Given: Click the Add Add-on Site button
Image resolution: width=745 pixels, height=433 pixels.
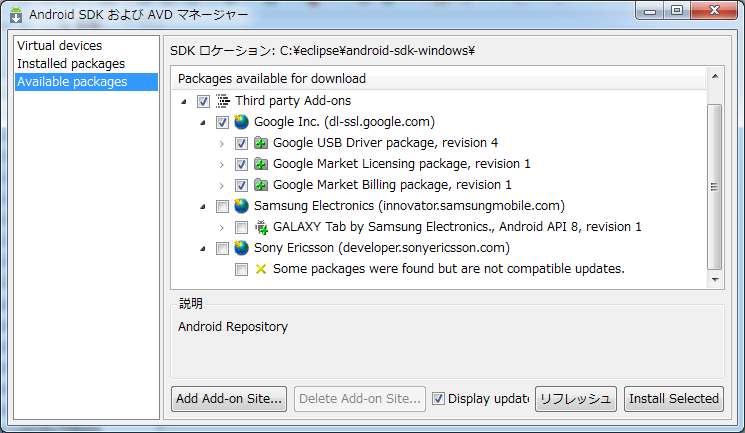Looking at the screenshot, I should (229, 398).
